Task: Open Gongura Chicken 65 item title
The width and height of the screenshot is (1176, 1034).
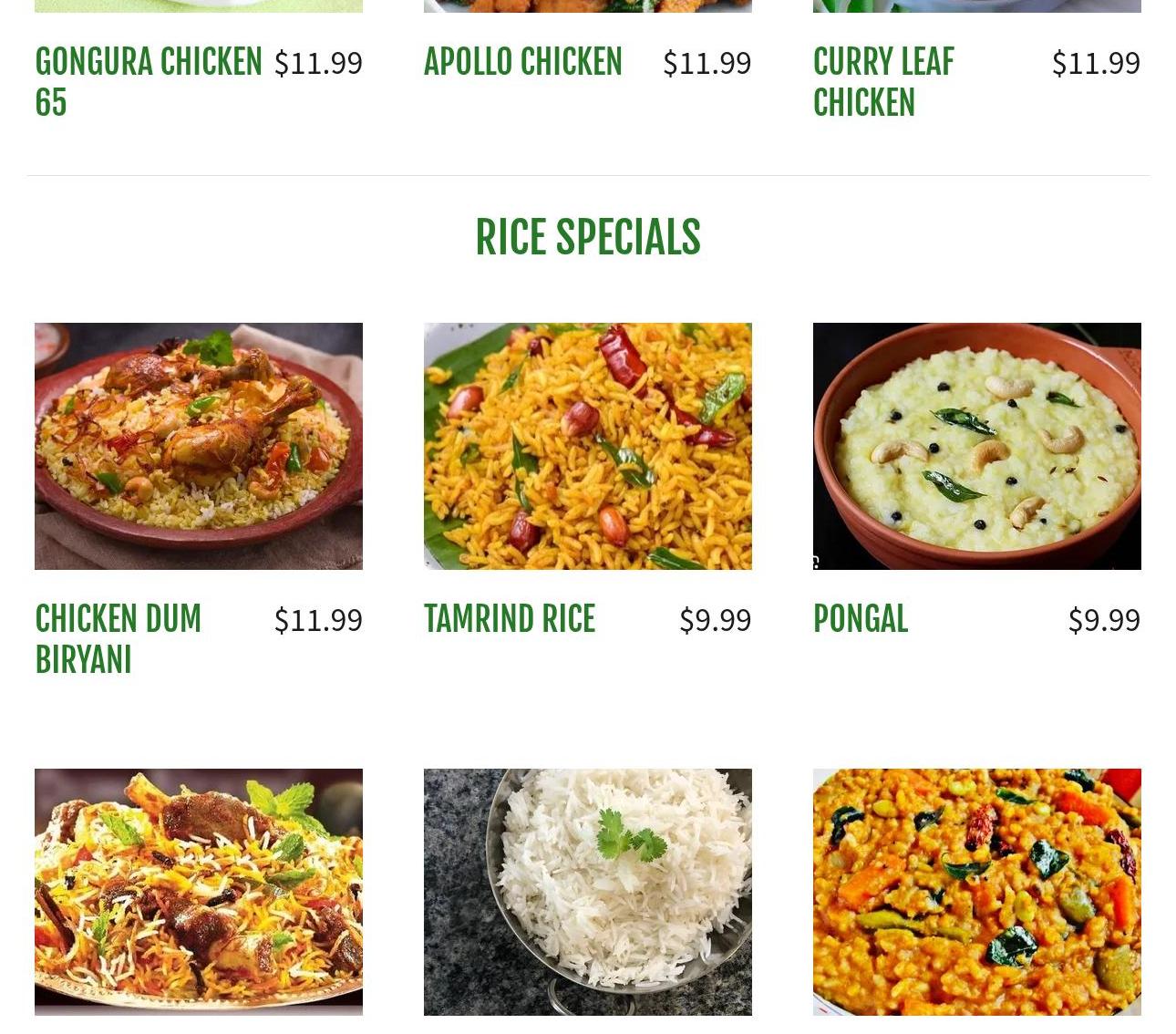Action: 149,82
